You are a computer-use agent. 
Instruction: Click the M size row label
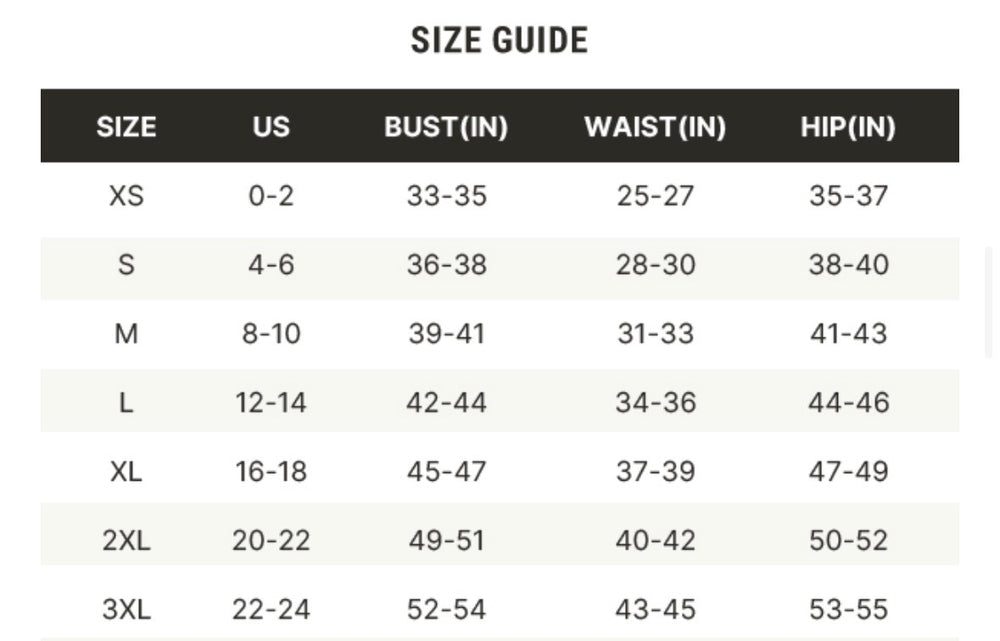(126, 334)
